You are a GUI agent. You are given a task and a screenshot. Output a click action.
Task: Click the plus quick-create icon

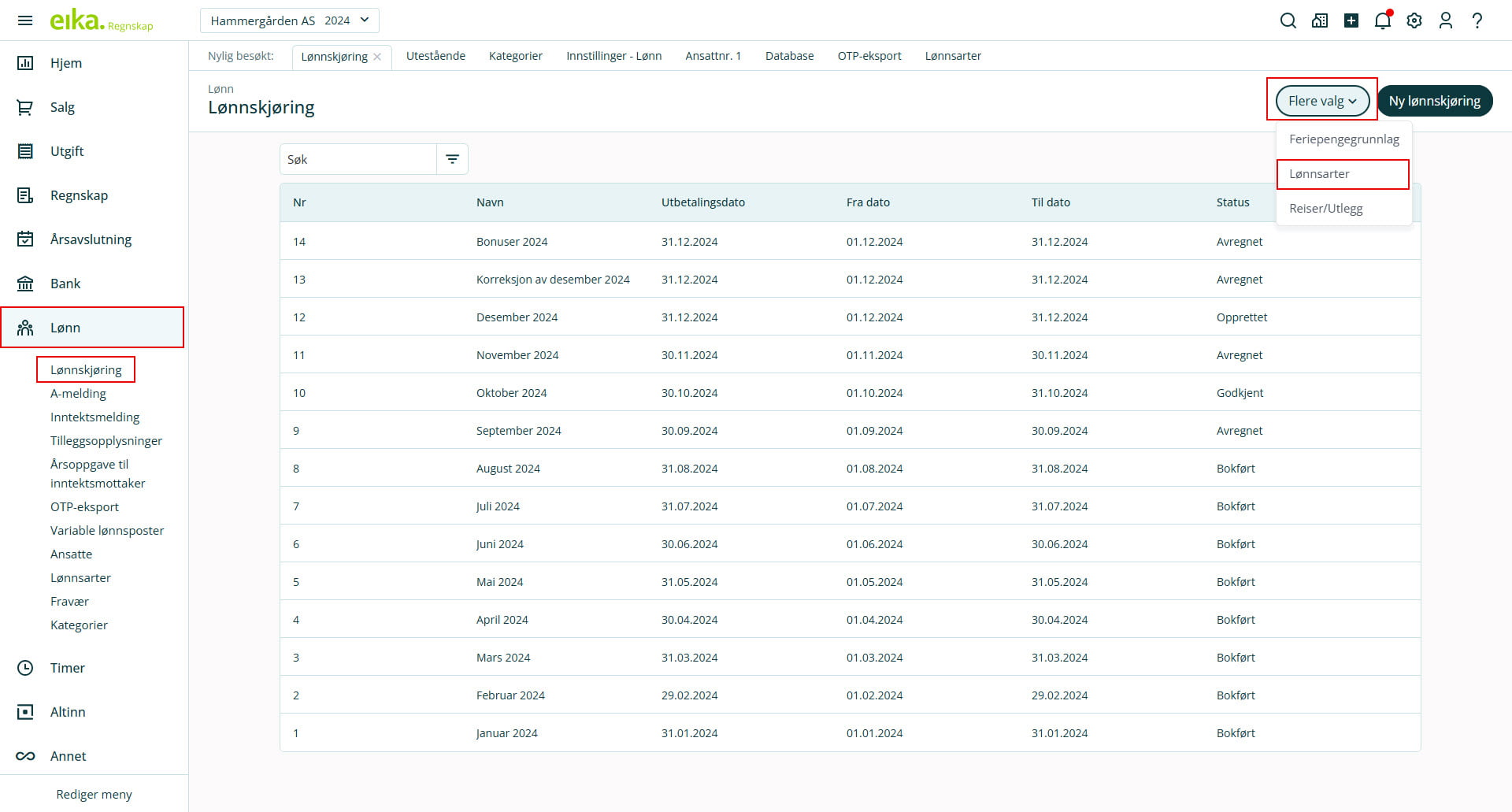(1351, 20)
